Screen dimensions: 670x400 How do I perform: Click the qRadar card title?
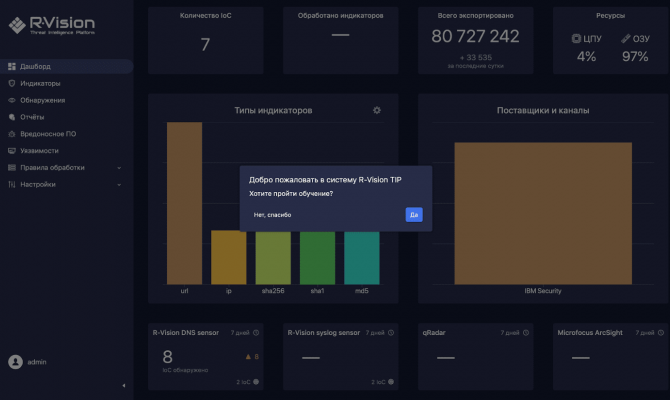click(x=434, y=332)
